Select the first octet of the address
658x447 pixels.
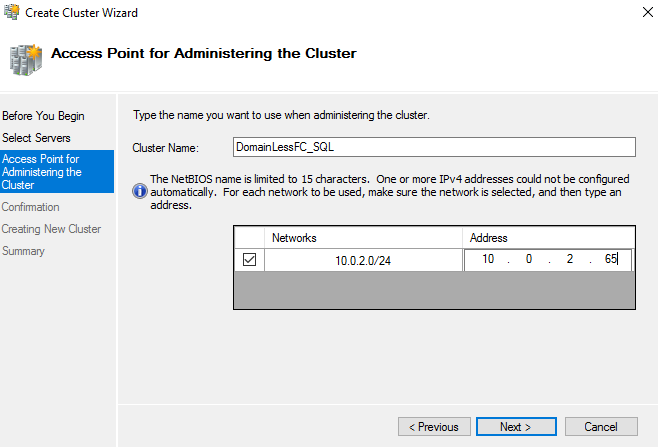tap(488, 259)
